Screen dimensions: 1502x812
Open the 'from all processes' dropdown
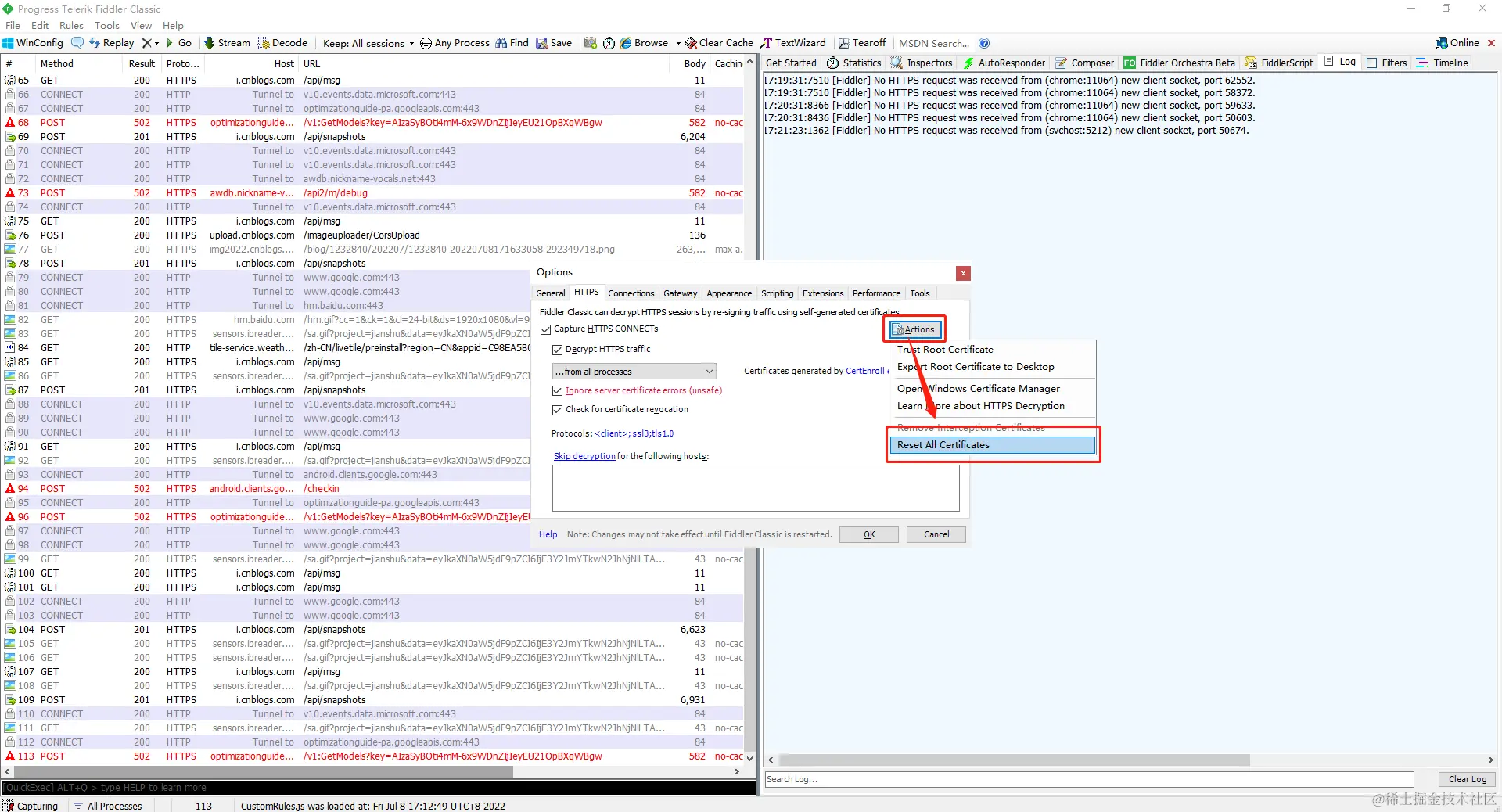634,372
